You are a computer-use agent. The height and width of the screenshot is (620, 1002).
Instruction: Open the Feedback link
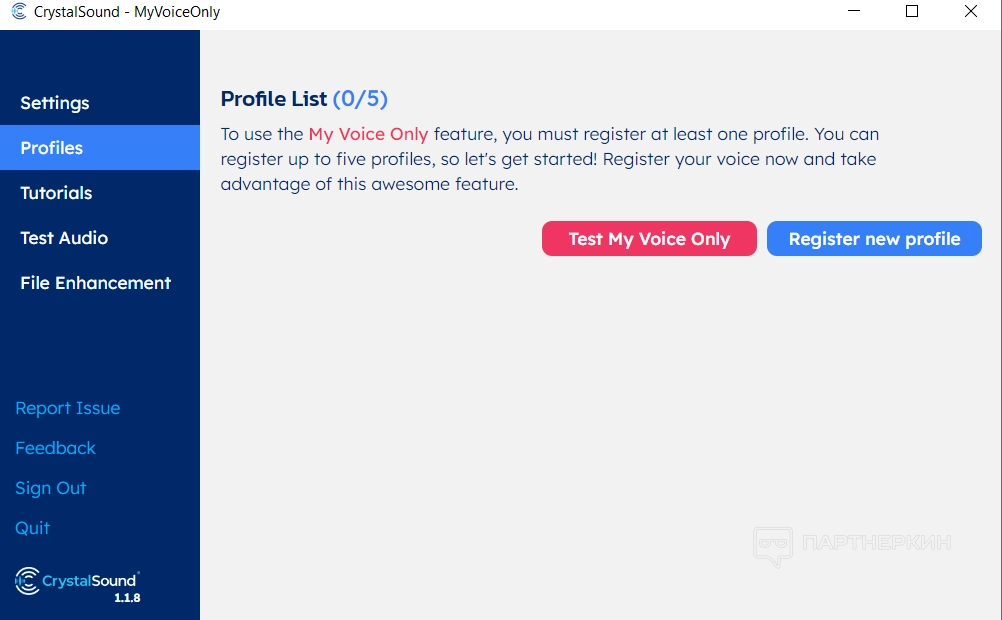pyautogui.click(x=56, y=448)
